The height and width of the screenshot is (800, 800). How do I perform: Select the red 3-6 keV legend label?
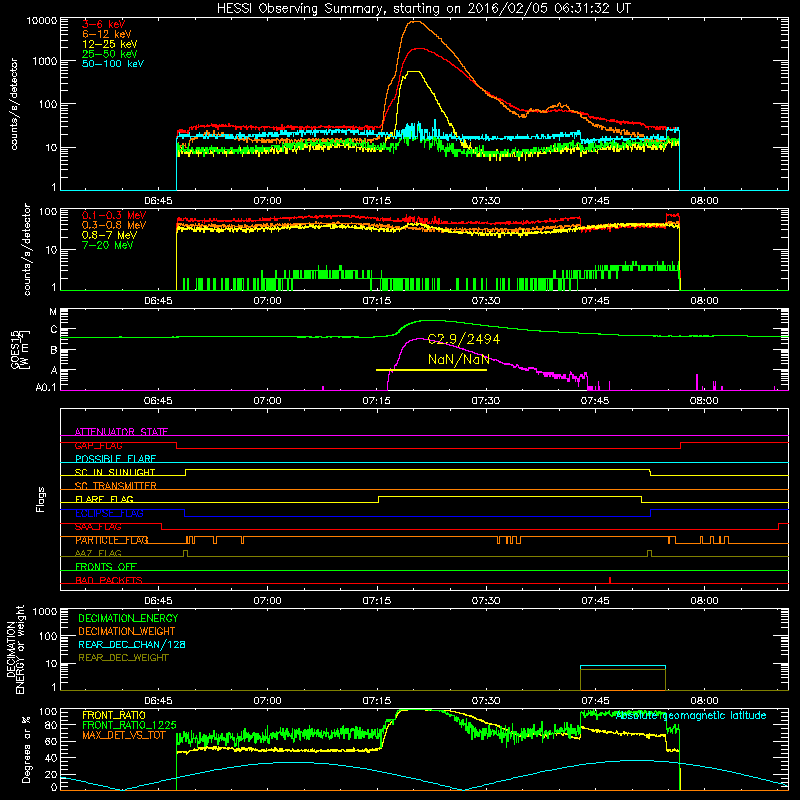pyautogui.click(x=104, y=24)
